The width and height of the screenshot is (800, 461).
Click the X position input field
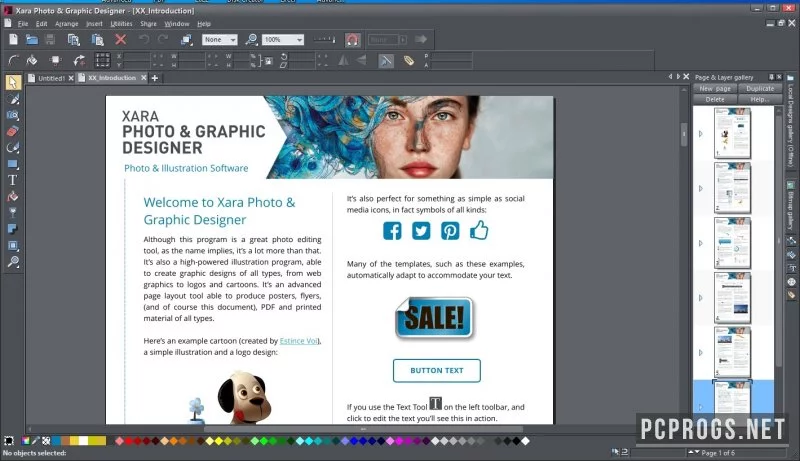click(137, 56)
